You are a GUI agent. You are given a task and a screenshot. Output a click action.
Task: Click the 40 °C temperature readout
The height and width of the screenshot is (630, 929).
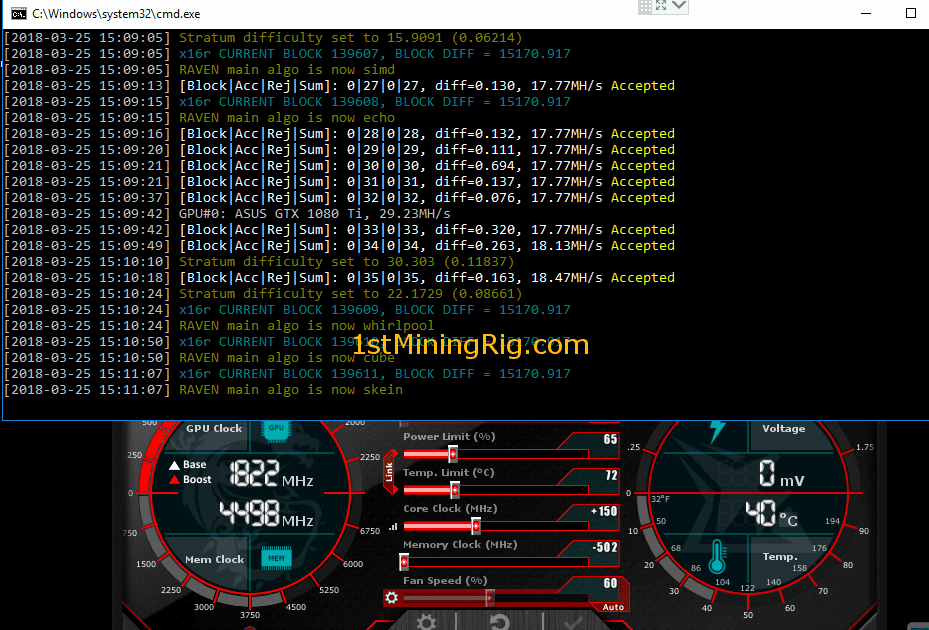tap(771, 514)
